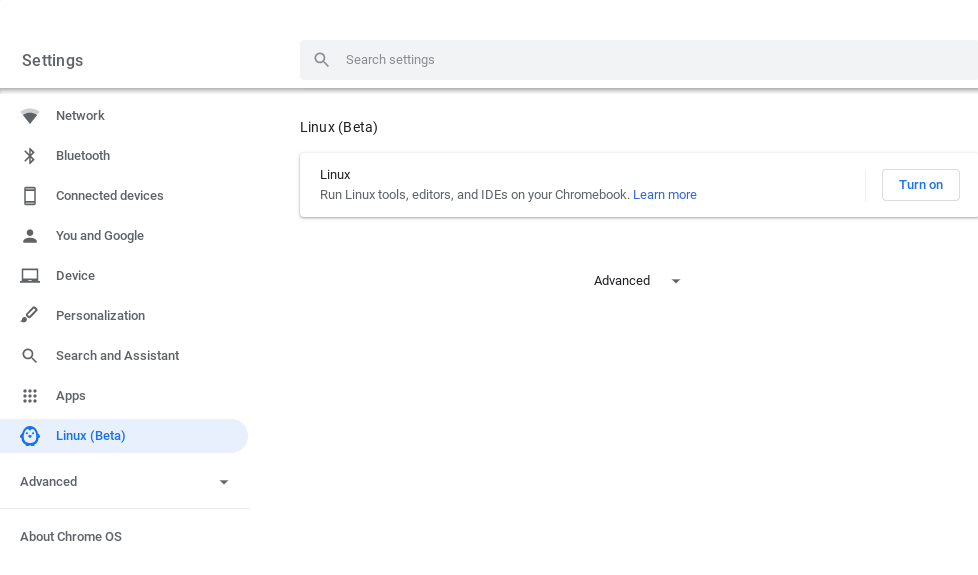Image resolution: width=978 pixels, height=575 pixels.
Task: Open the Personalization settings label
Action: coord(100,316)
